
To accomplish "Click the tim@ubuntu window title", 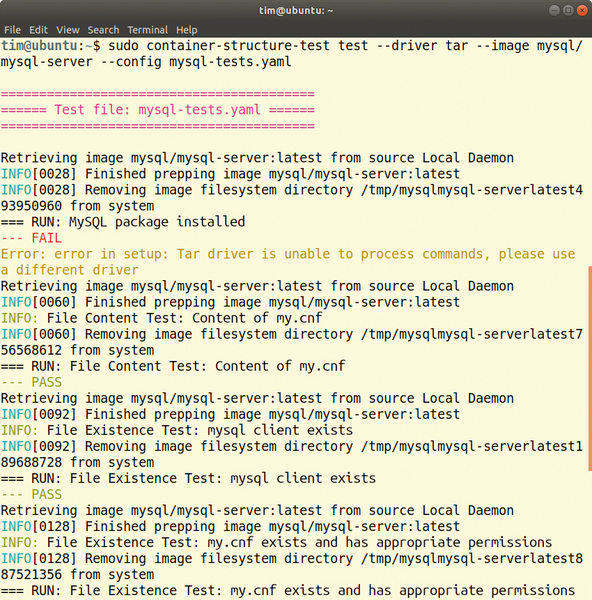I will [296, 10].
